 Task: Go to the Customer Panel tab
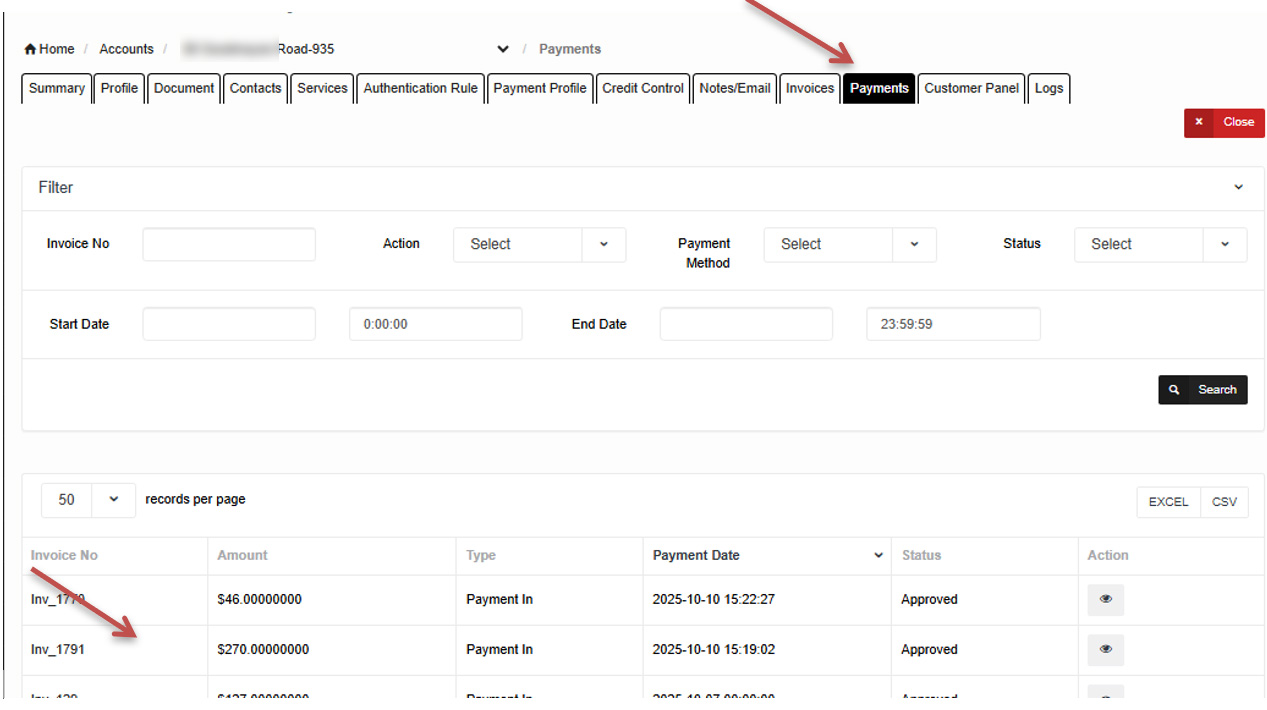(x=971, y=88)
